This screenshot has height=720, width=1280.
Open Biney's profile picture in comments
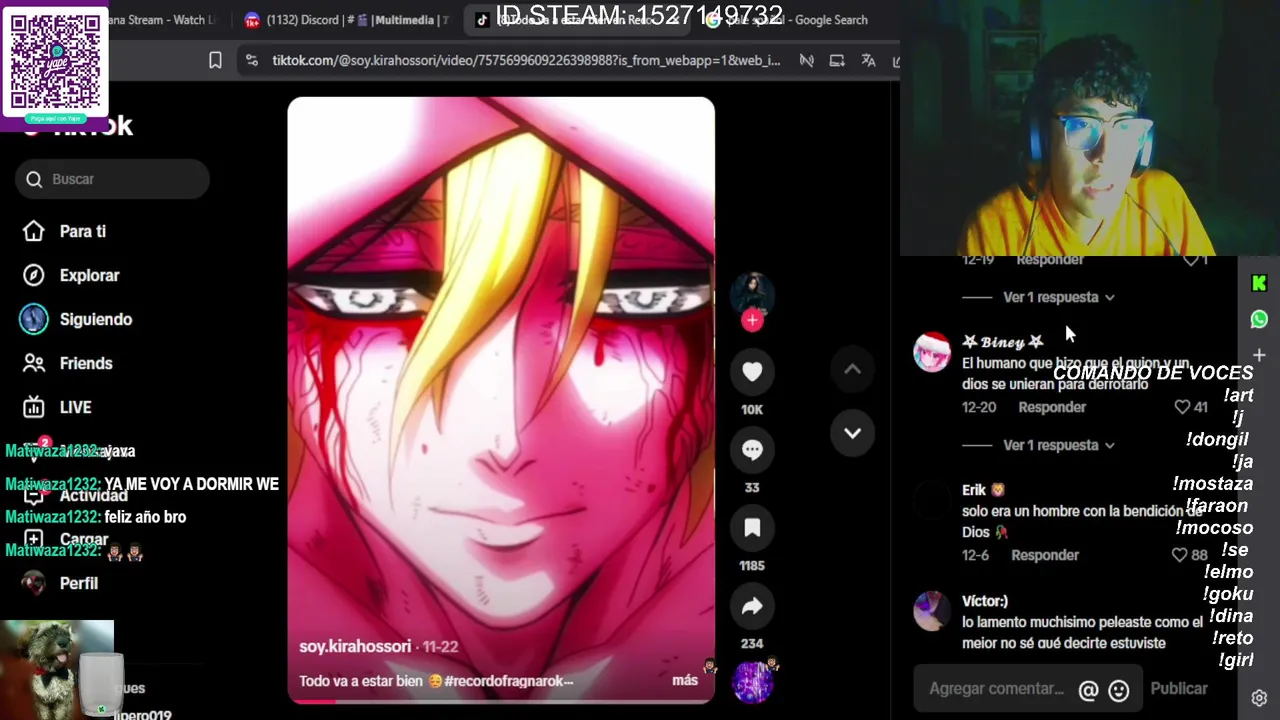click(932, 352)
